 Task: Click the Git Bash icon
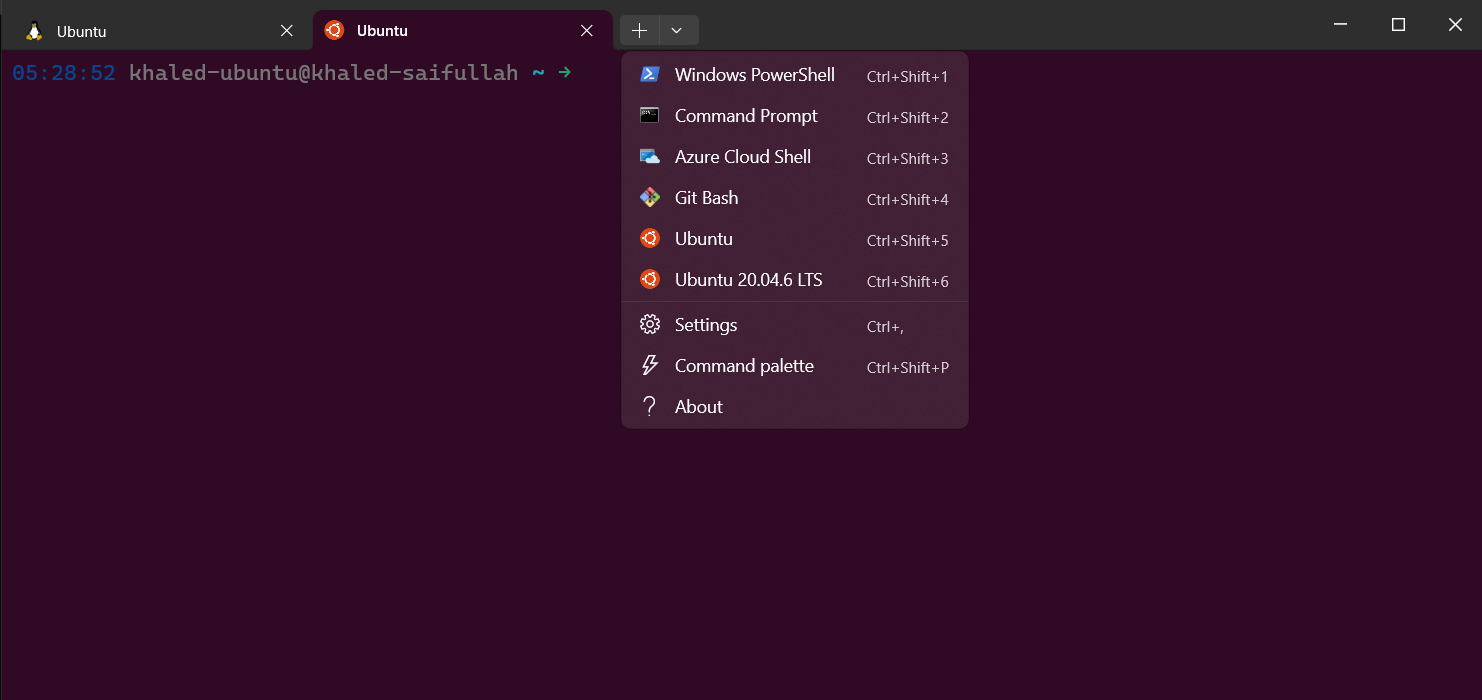650,198
